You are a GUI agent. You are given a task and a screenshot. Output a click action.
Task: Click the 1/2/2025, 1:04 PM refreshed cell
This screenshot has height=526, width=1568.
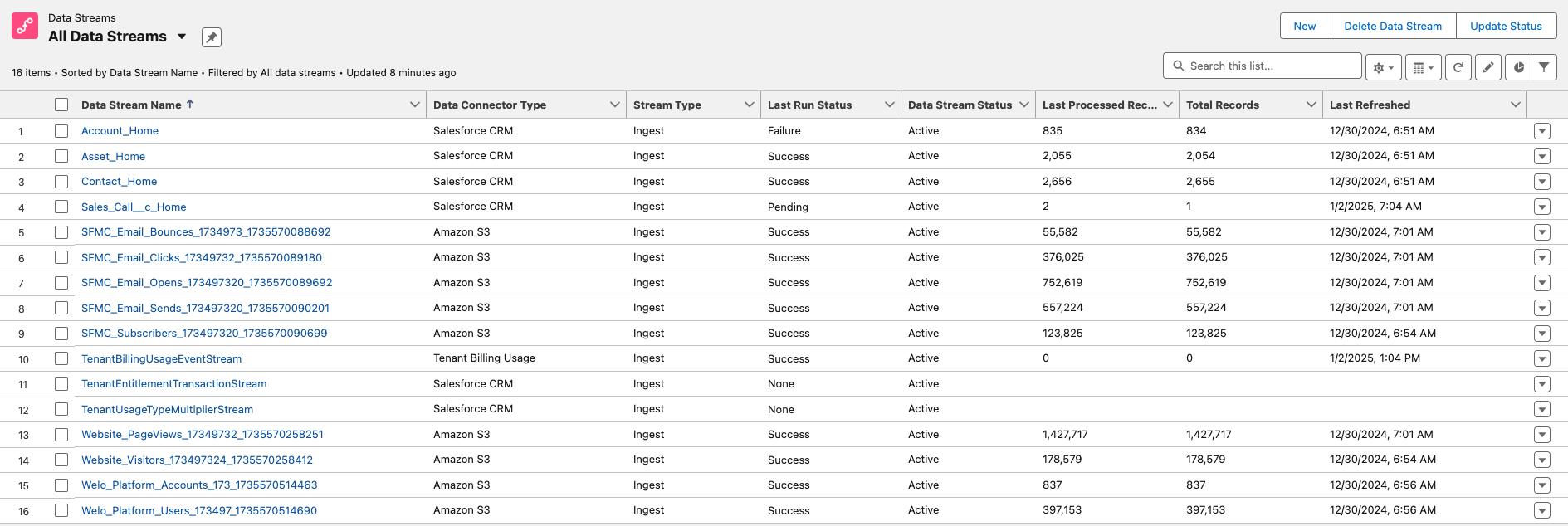point(1375,358)
